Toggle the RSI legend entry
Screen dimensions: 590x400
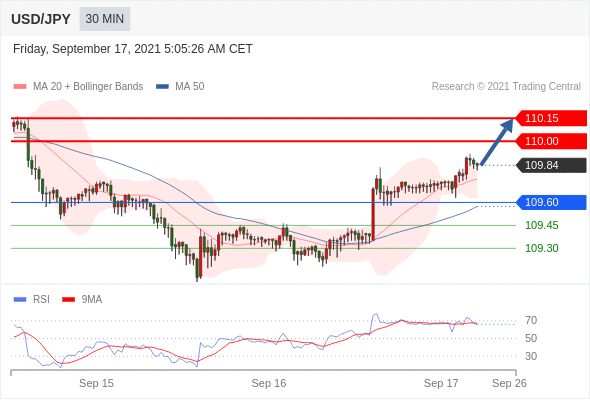(32, 300)
